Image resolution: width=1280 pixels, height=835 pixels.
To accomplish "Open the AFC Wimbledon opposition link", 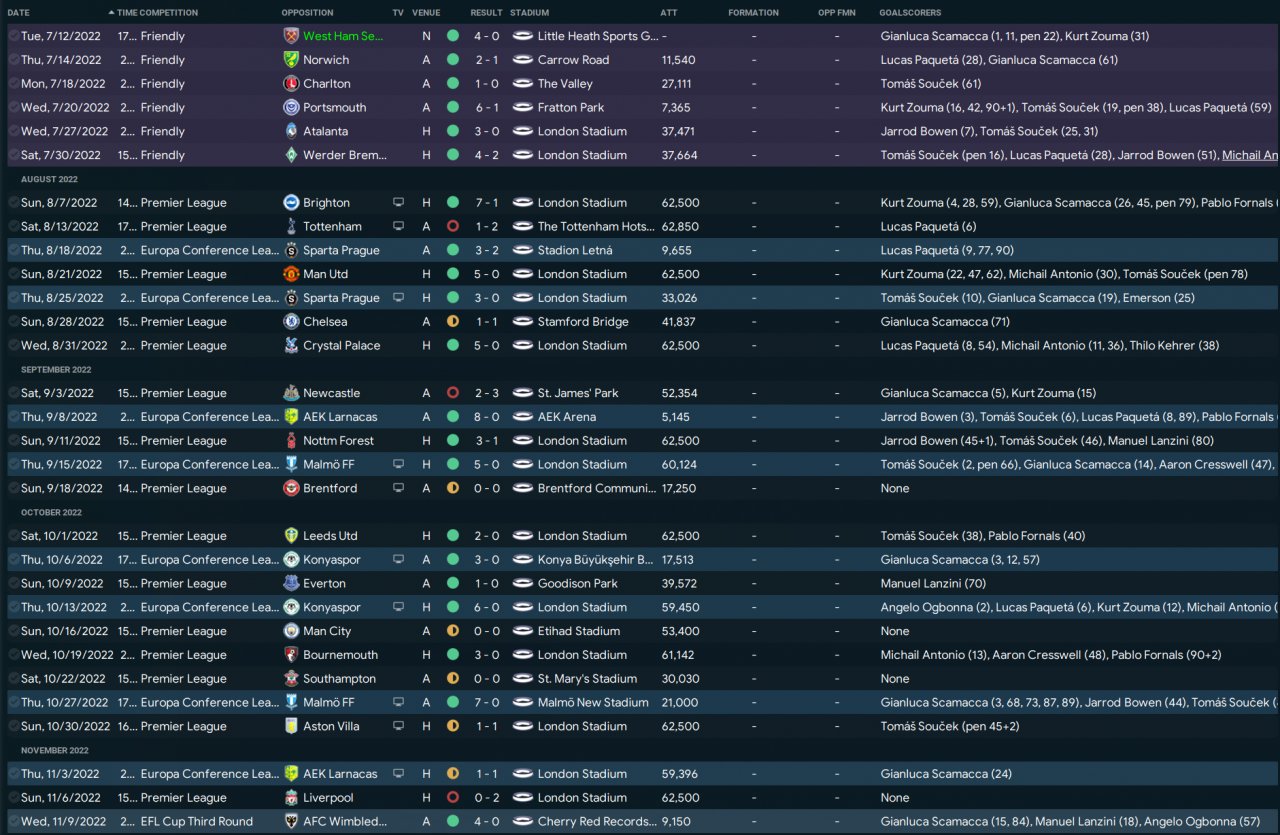I will point(345,822).
